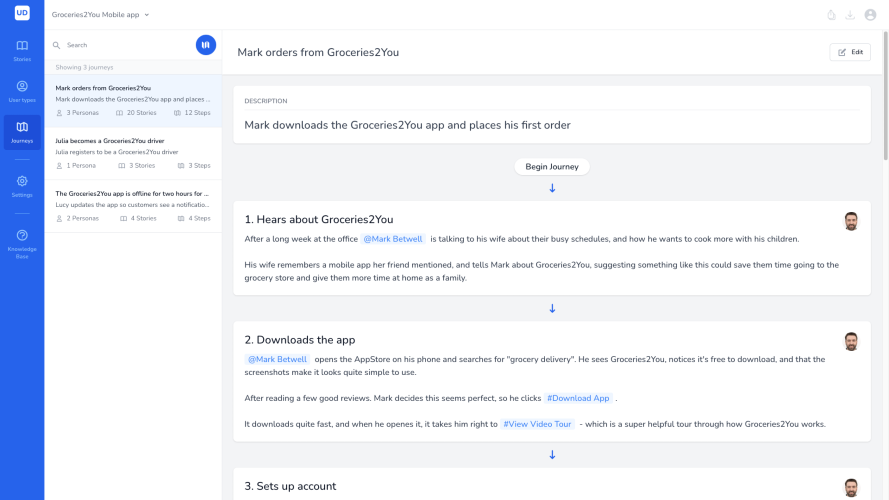The height and width of the screenshot is (500, 889).
Task: Click the 3 Stories book icon
Action: [121, 166]
